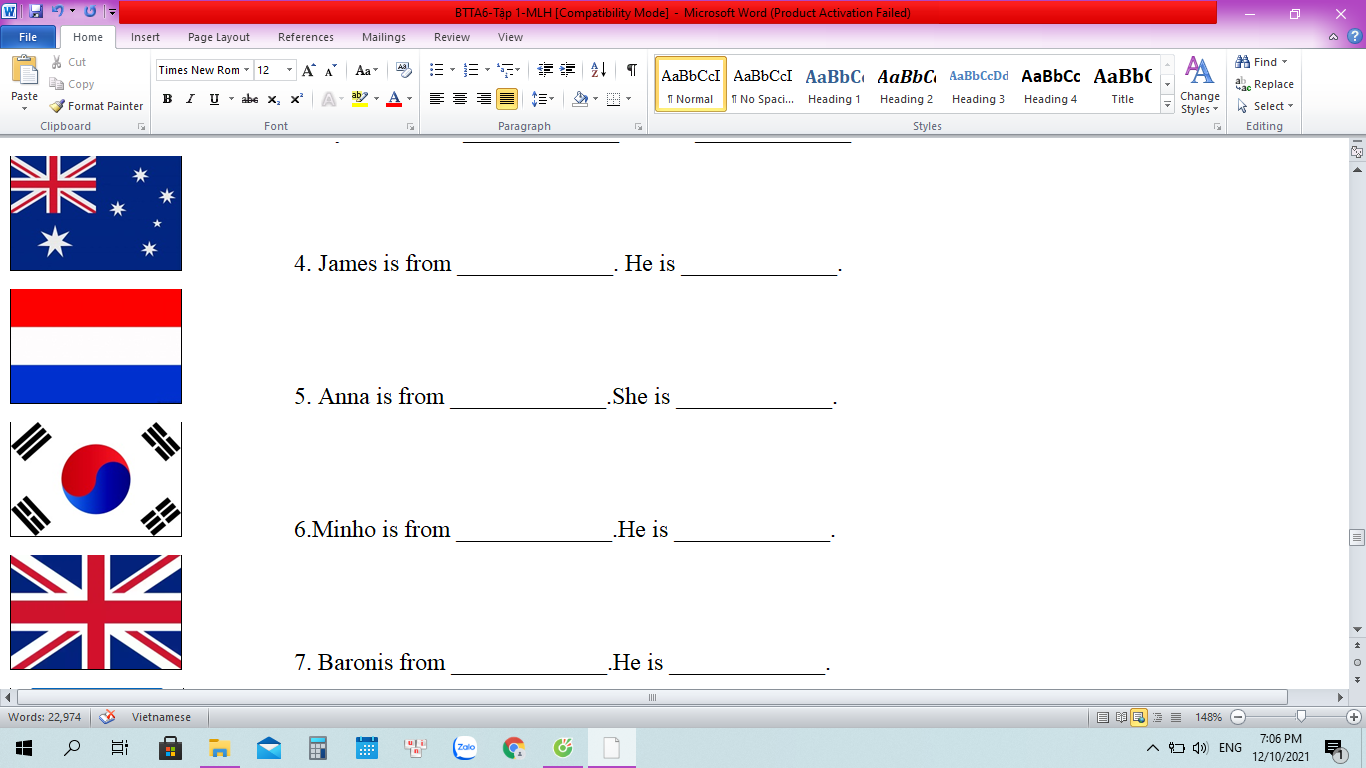This screenshot has height=768, width=1366.
Task: Expand font color dropdown arrow
Action: [x=409, y=99]
